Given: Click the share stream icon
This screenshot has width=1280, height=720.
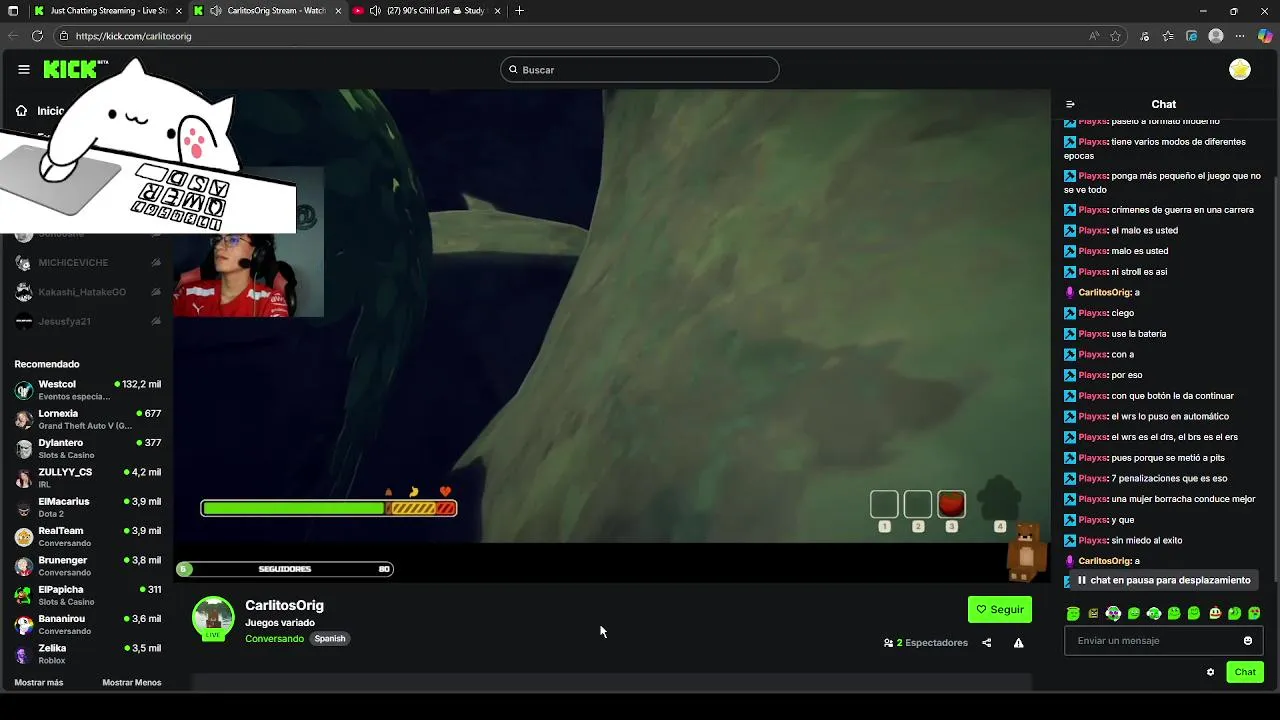Looking at the screenshot, I should pyautogui.click(x=987, y=643).
